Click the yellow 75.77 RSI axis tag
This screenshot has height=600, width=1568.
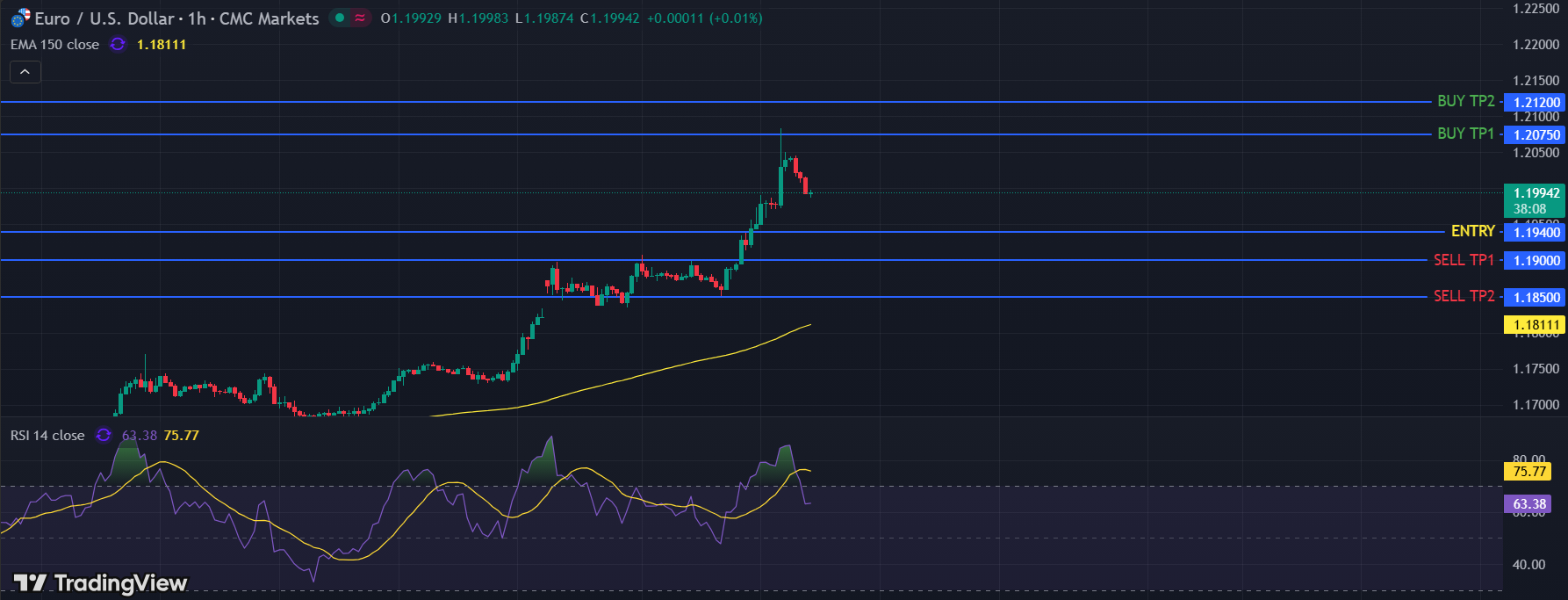click(1528, 472)
